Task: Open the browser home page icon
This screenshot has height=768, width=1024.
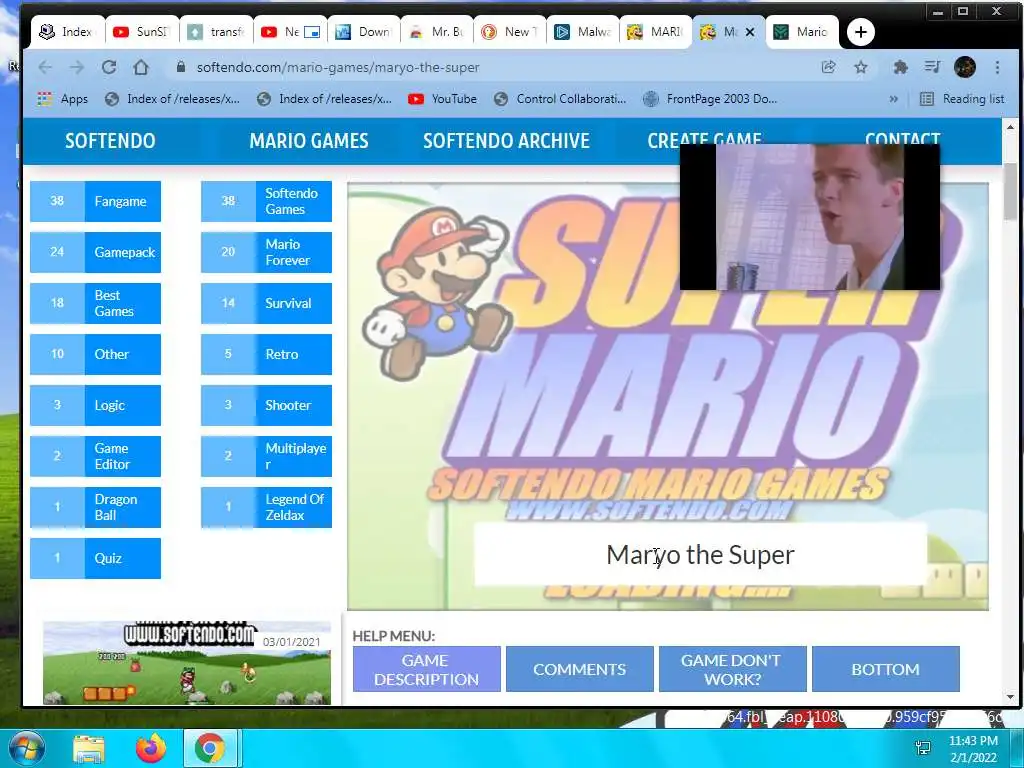Action: (140, 67)
